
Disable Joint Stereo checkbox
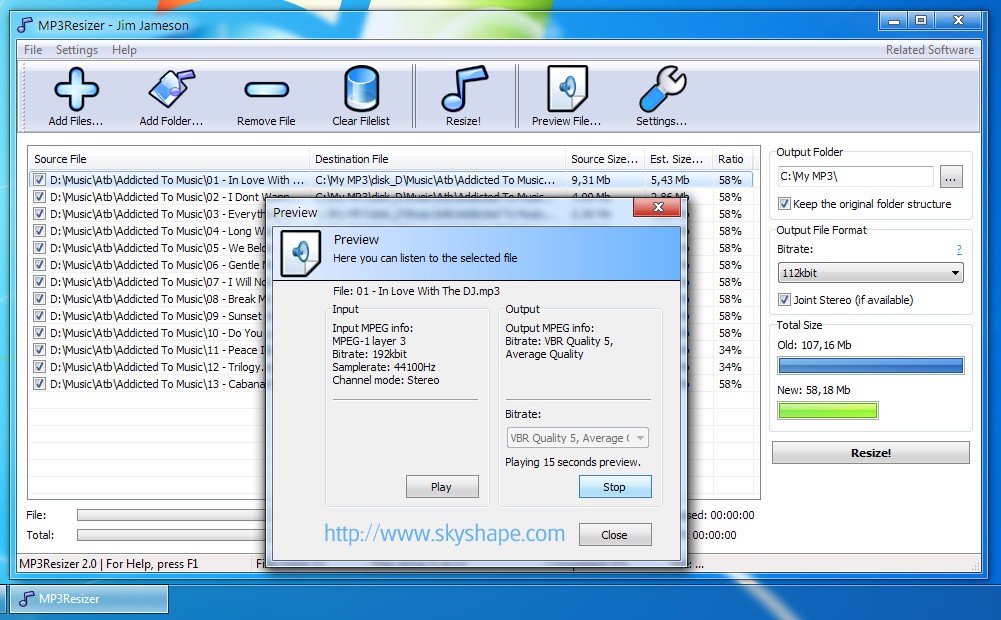(x=785, y=300)
